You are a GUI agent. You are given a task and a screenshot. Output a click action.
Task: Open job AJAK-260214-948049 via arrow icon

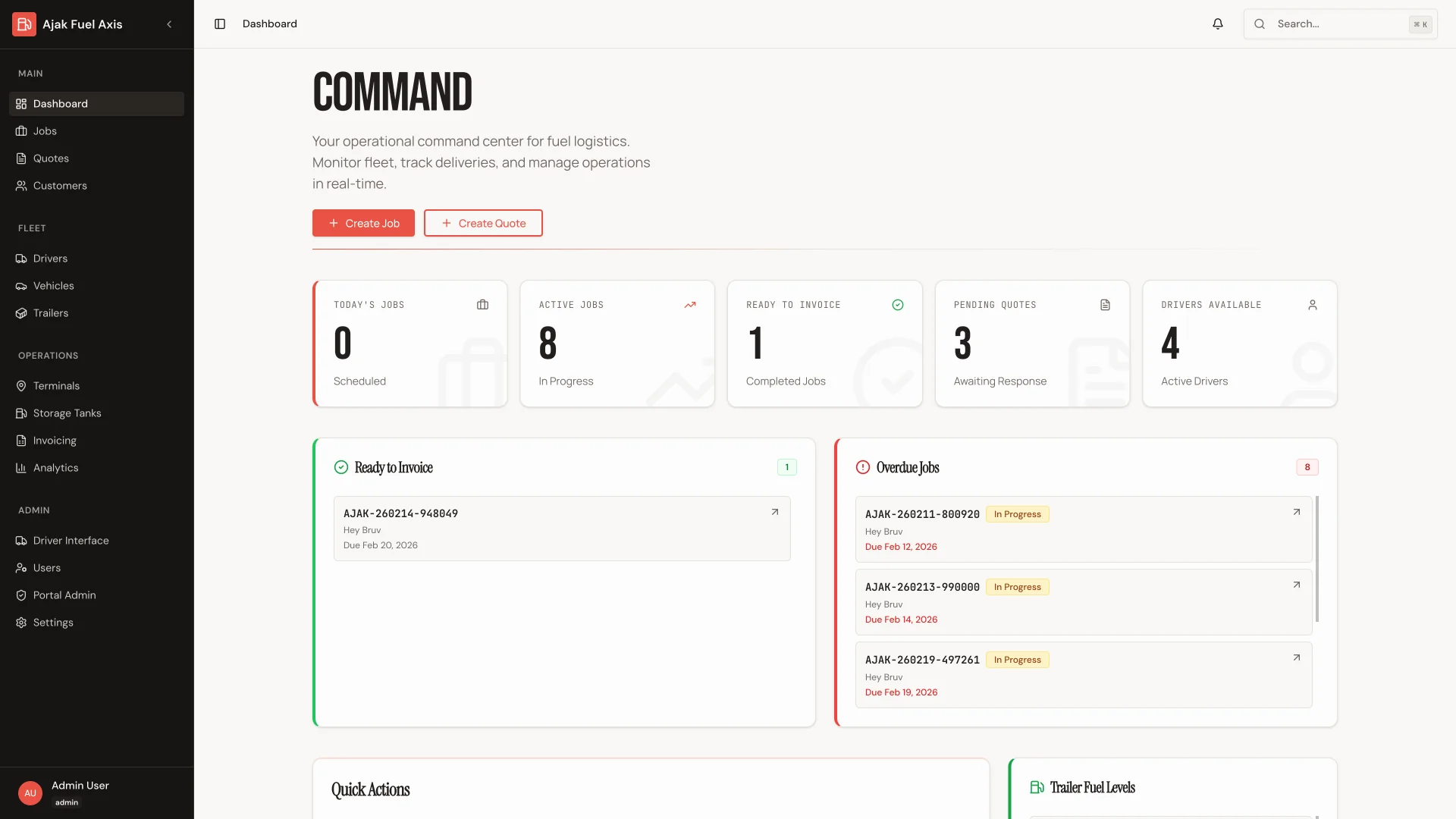click(x=774, y=513)
